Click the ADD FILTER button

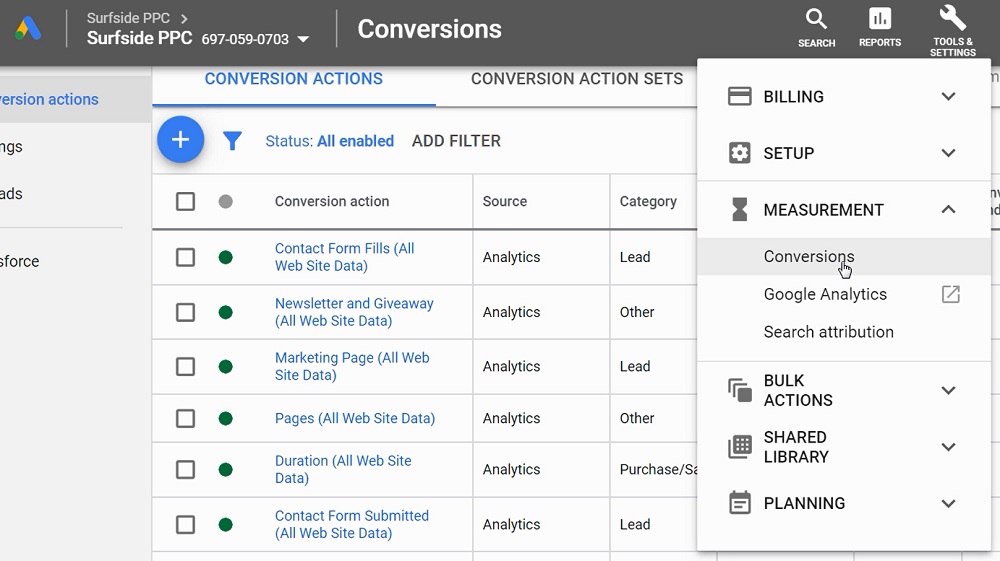point(456,141)
